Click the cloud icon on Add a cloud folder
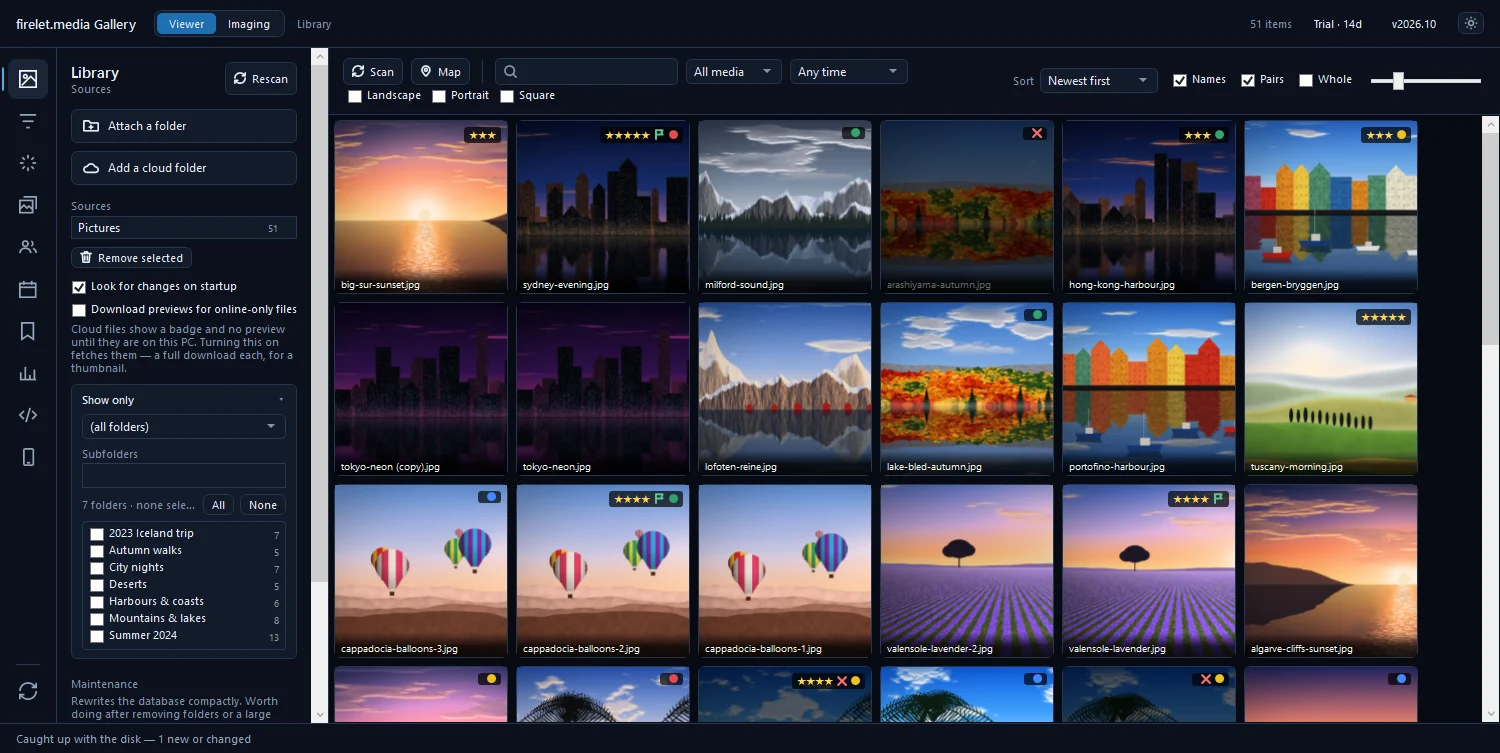Viewport: 1500px width, 753px height. coord(91,168)
